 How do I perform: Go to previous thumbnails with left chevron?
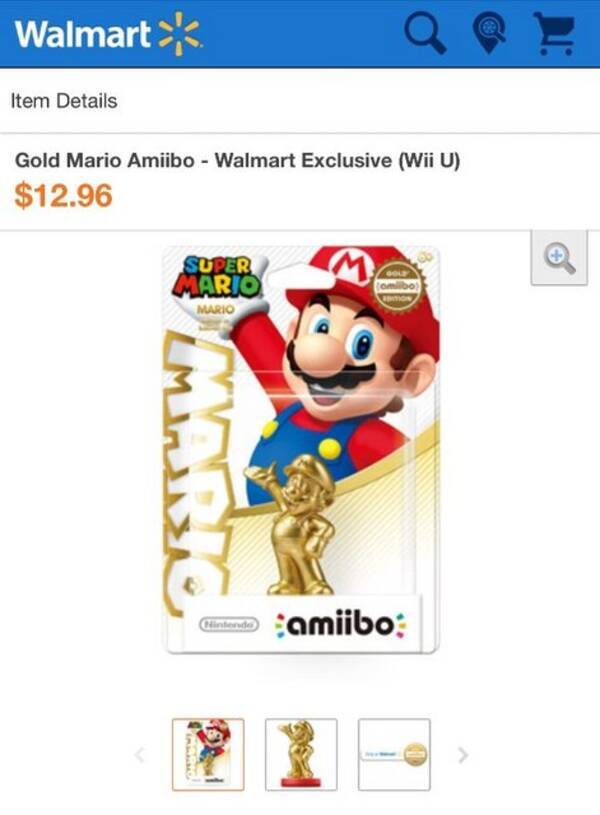click(x=139, y=755)
